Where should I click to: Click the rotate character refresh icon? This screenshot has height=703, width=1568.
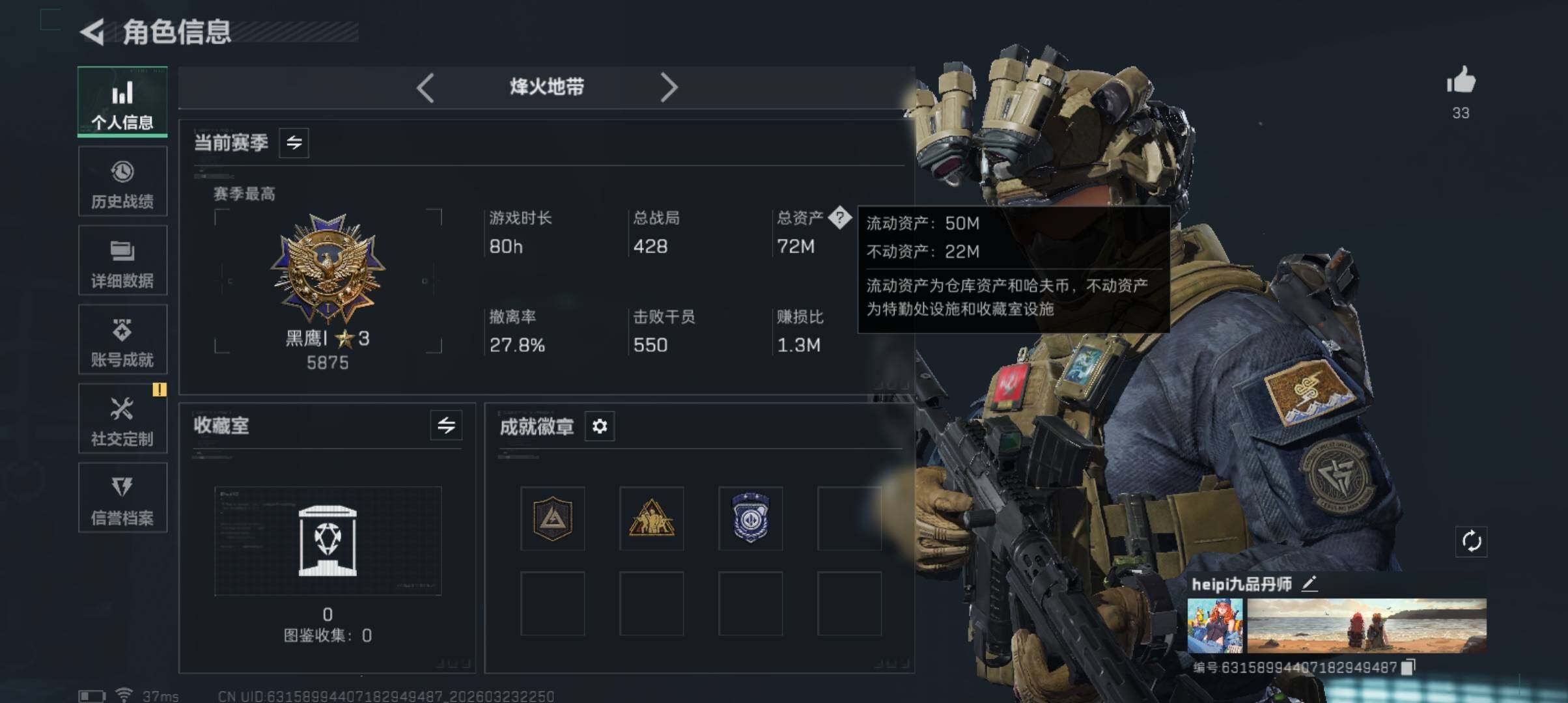[1471, 542]
